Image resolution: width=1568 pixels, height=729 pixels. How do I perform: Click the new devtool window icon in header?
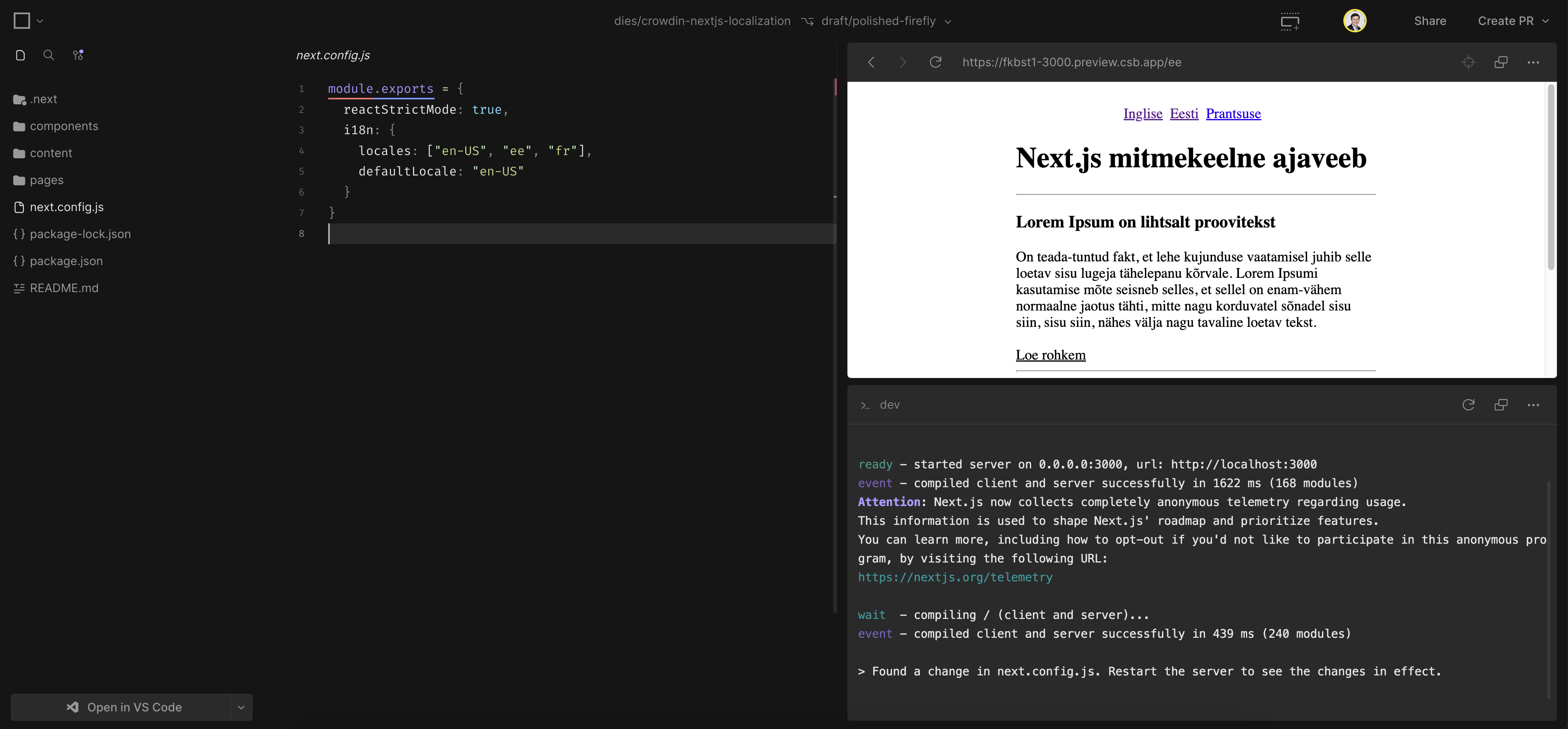[x=1290, y=21]
